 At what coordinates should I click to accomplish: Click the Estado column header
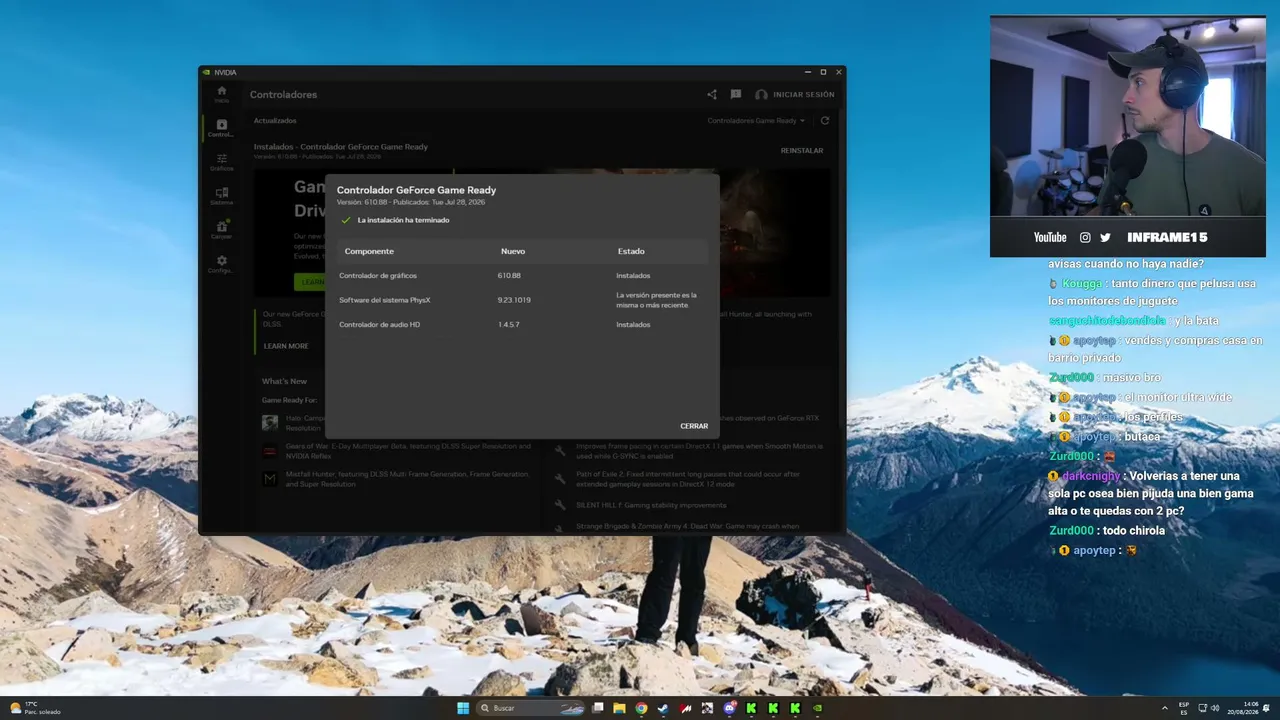point(631,251)
